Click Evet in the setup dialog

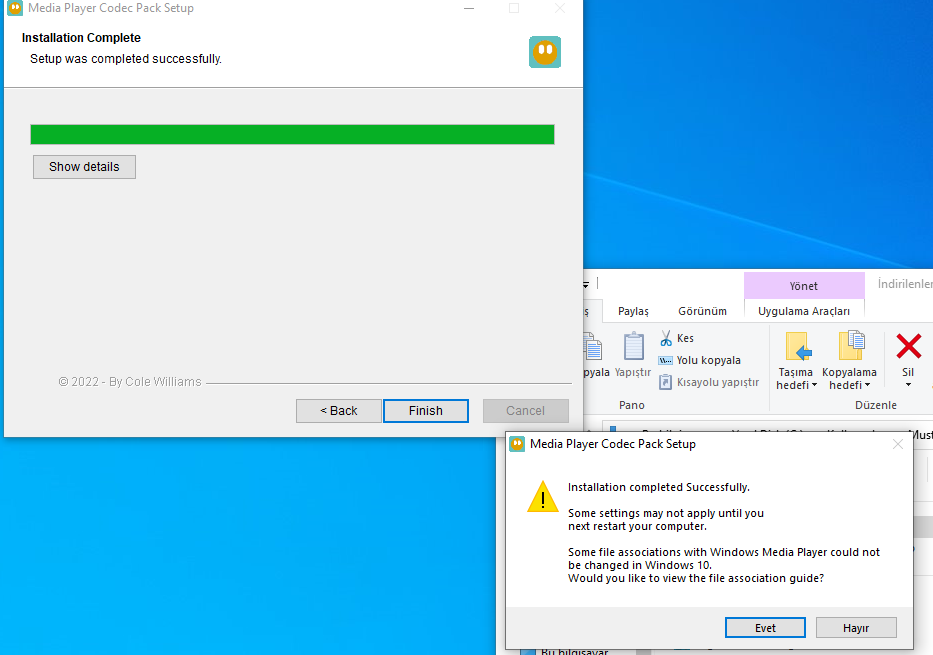765,628
